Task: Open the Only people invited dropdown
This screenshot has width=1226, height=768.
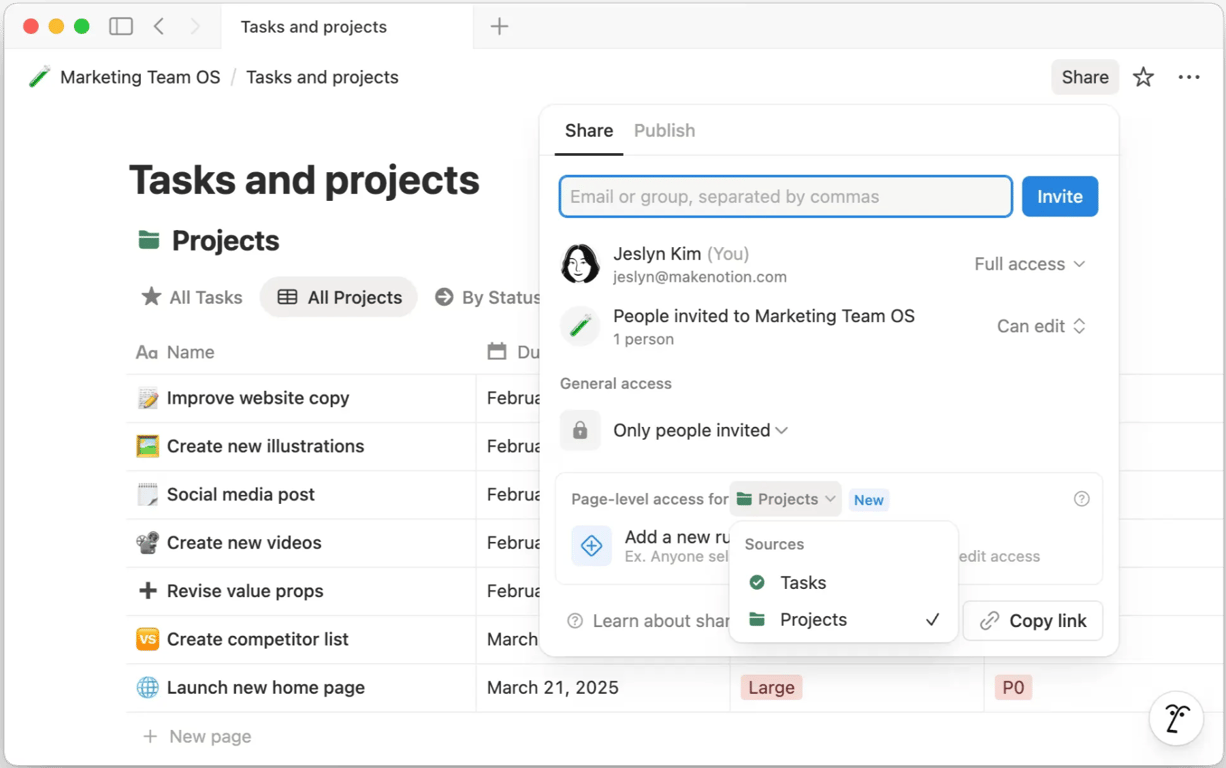Action: [700, 430]
